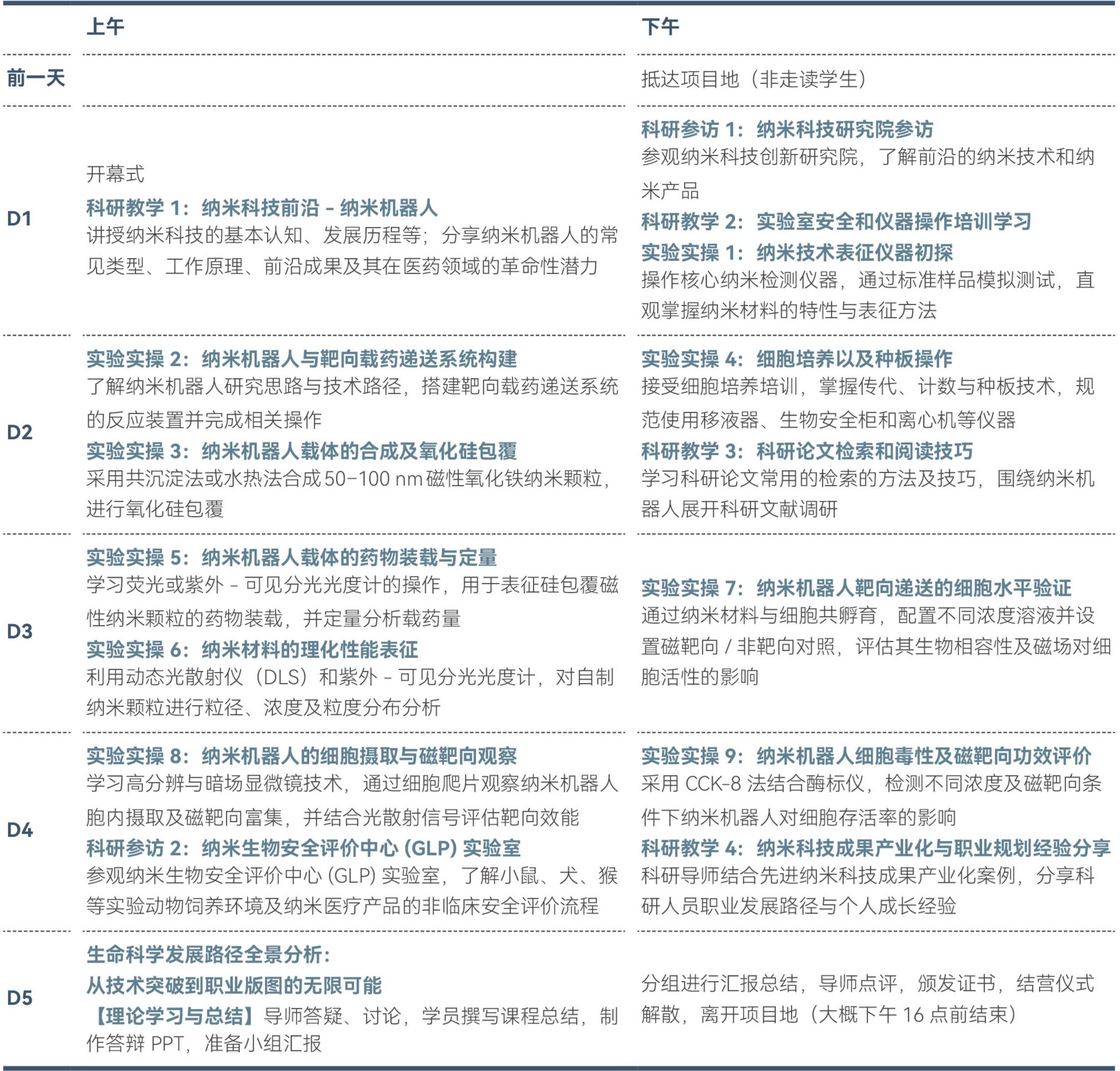The height and width of the screenshot is (1071, 1120).
Task: Click the D5 row label
Action: point(19,998)
